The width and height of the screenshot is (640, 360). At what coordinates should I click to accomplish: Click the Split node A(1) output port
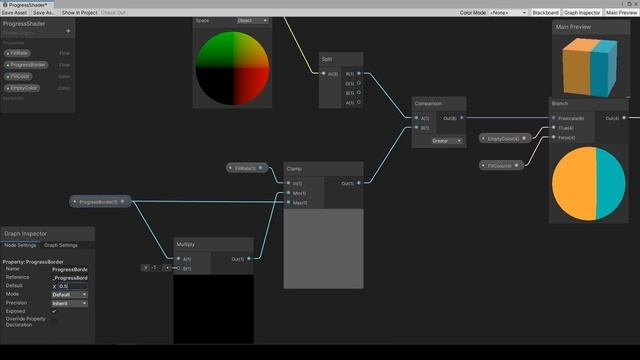click(x=359, y=102)
